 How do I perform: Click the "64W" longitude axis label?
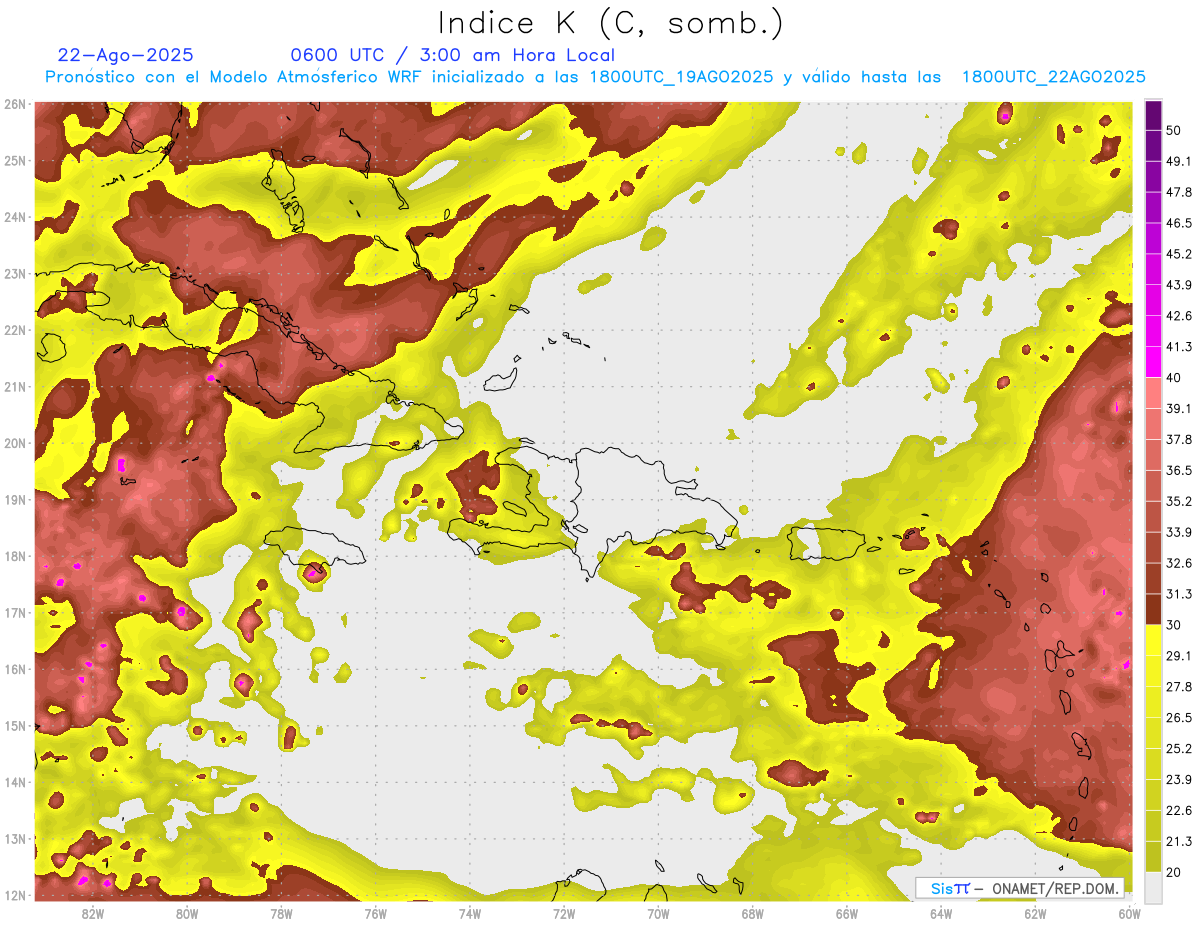[x=940, y=914]
